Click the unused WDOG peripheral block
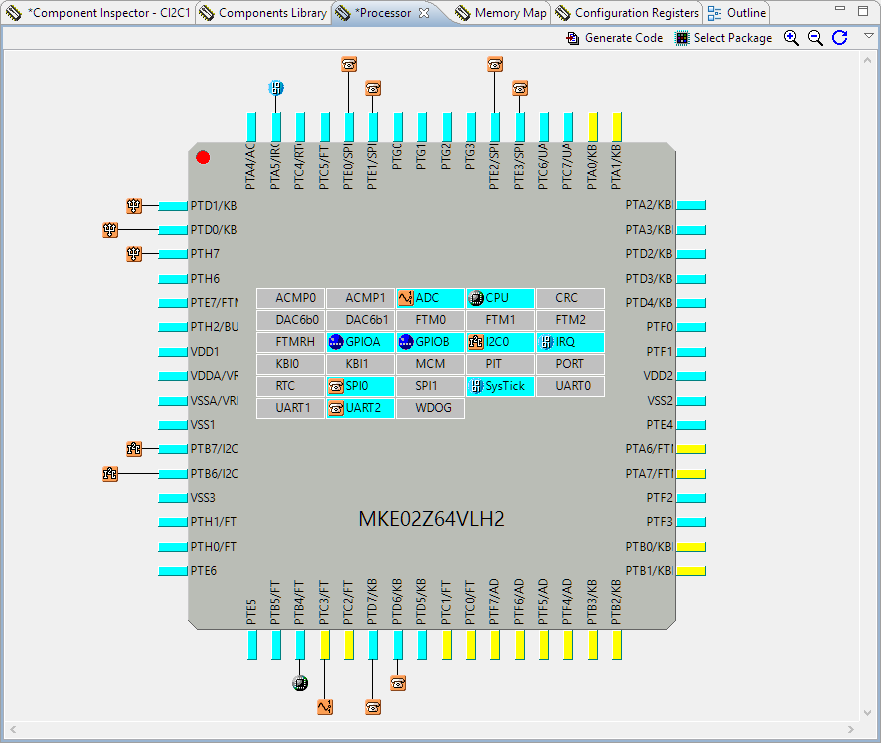The height and width of the screenshot is (743, 881). coord(430,408)
